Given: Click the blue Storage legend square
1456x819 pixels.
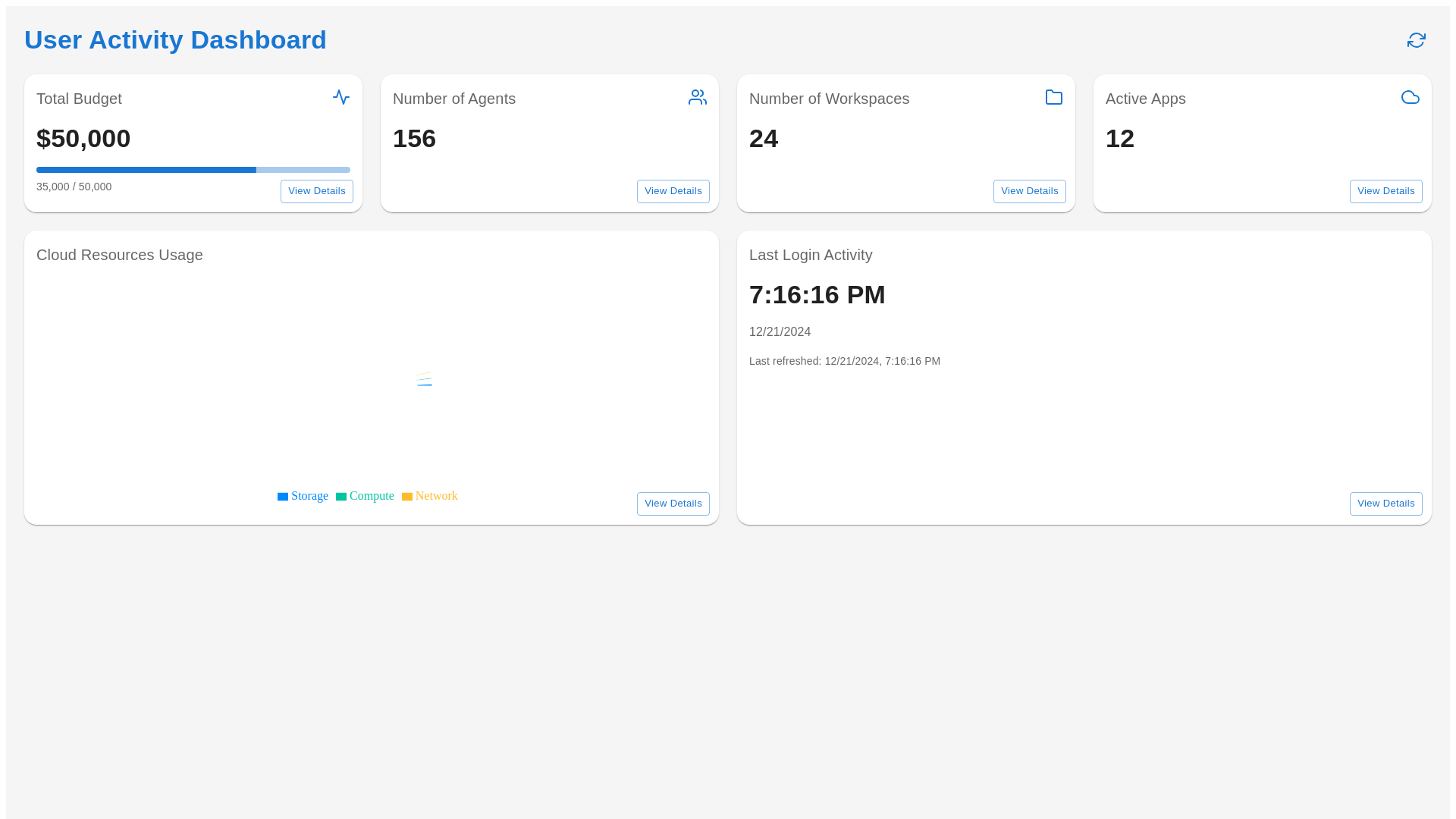Looking at the screenshot, I should [283, 496].
